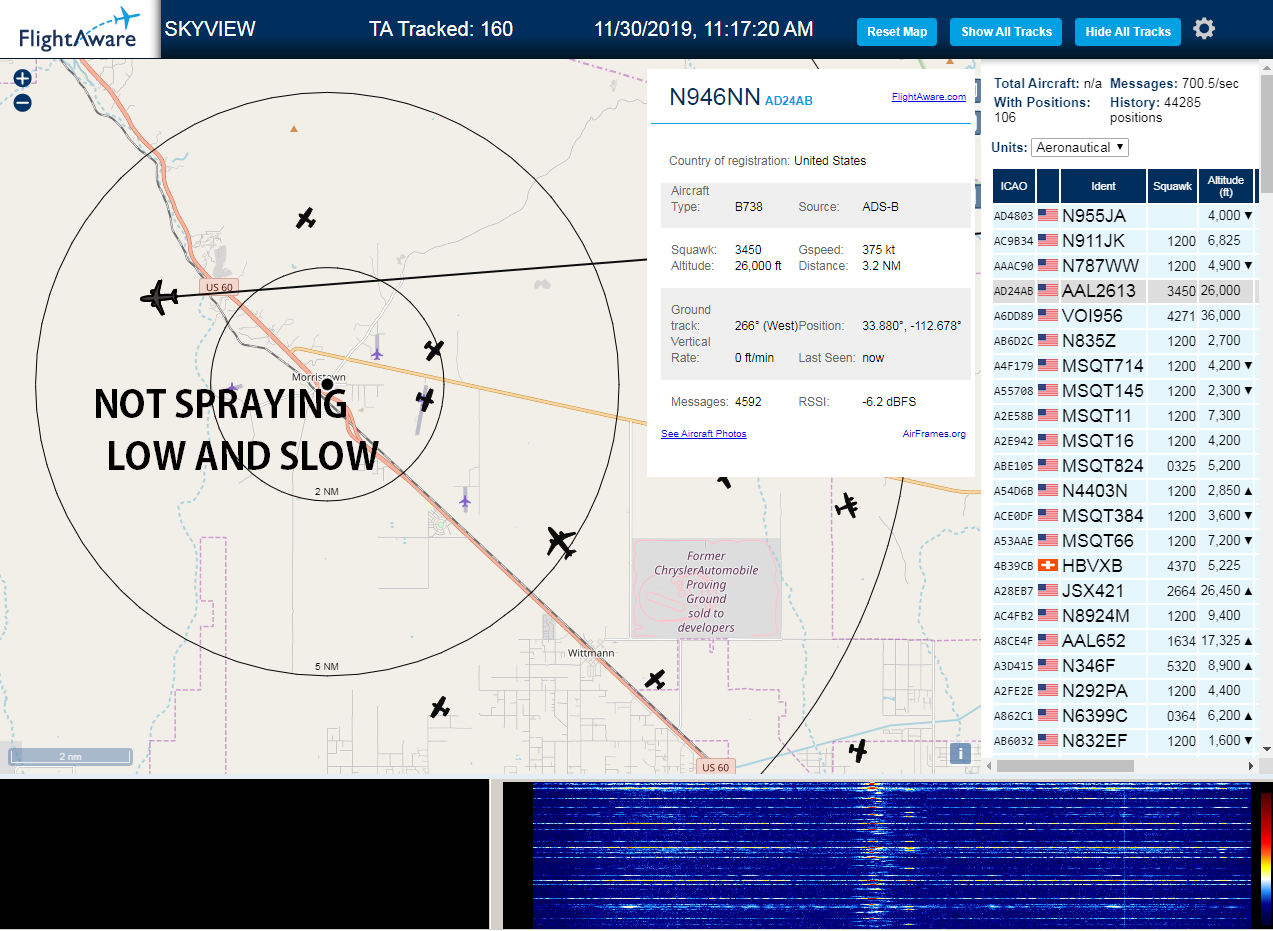Click Show All Tracks button
The image size is (1273, 931).
(x=1006, y=32)
